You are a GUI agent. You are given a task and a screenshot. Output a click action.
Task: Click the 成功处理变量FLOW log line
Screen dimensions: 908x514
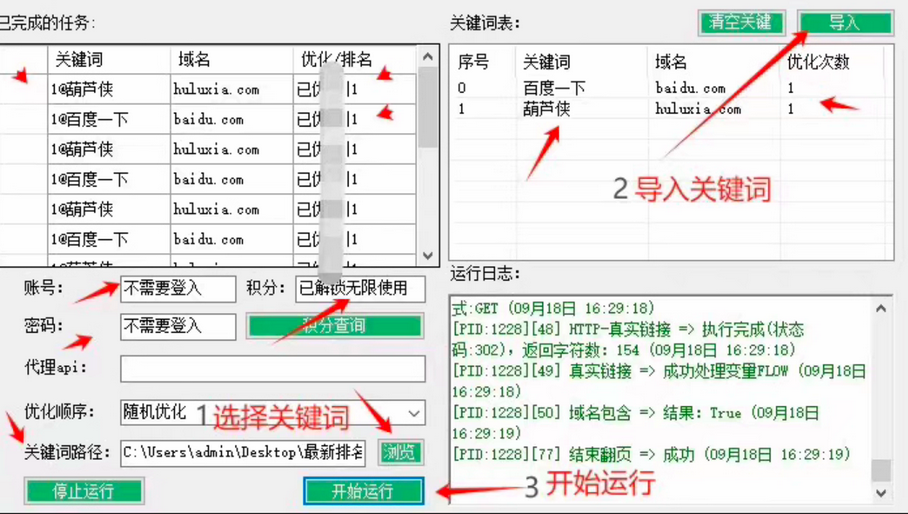pyautogui.click(x=659, y=381)
